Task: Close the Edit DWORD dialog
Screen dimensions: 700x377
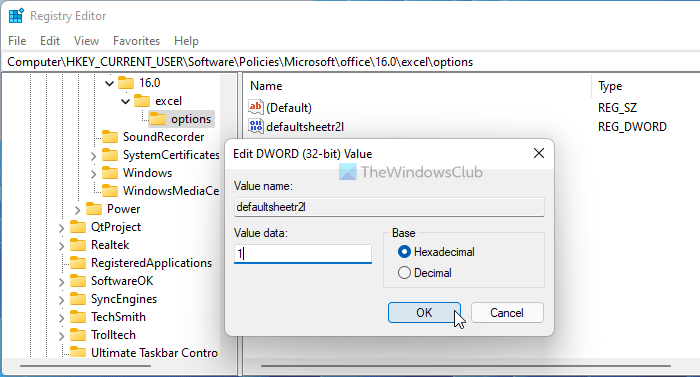Action: (x=539, y=153)
